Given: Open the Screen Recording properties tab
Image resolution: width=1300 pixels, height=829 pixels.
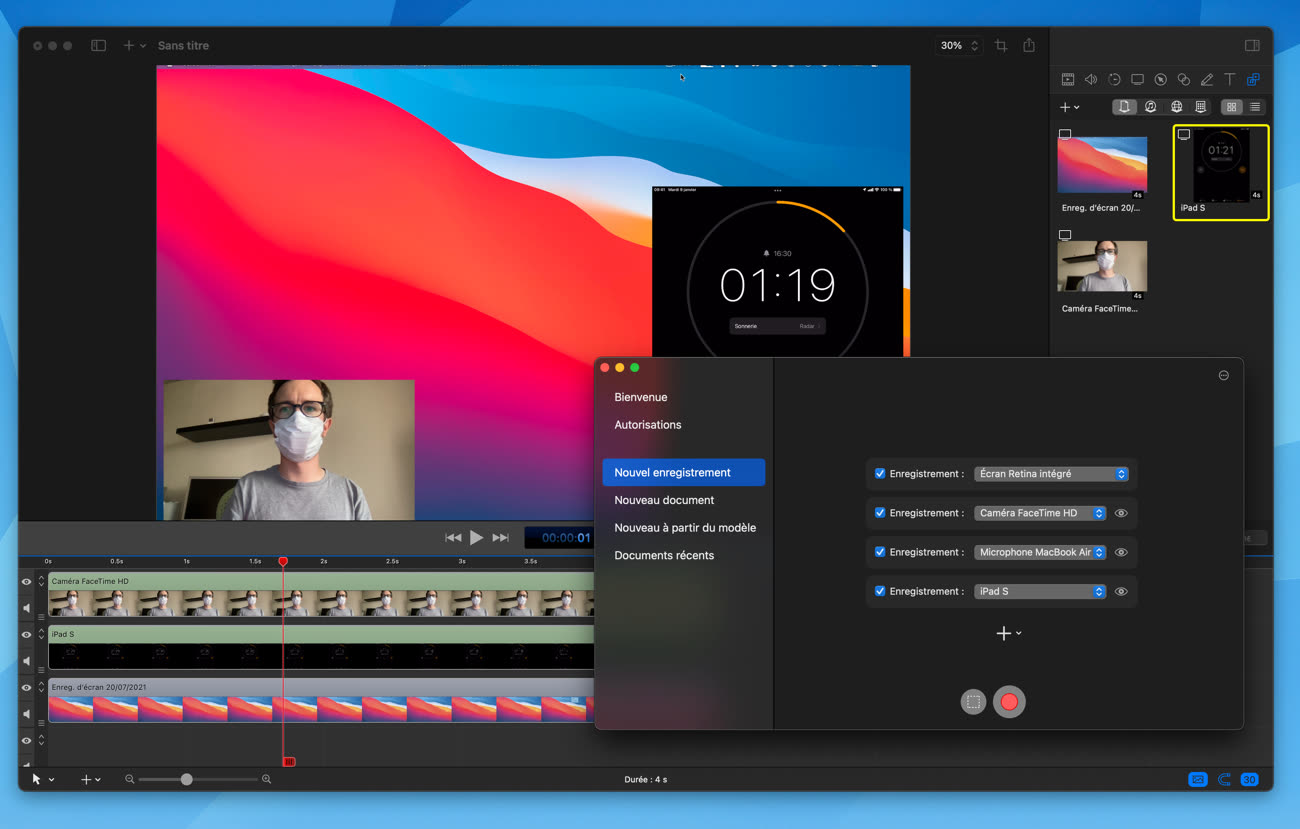Looking at the screenshot, I should pyautogui.click(x=1137, y=79).
